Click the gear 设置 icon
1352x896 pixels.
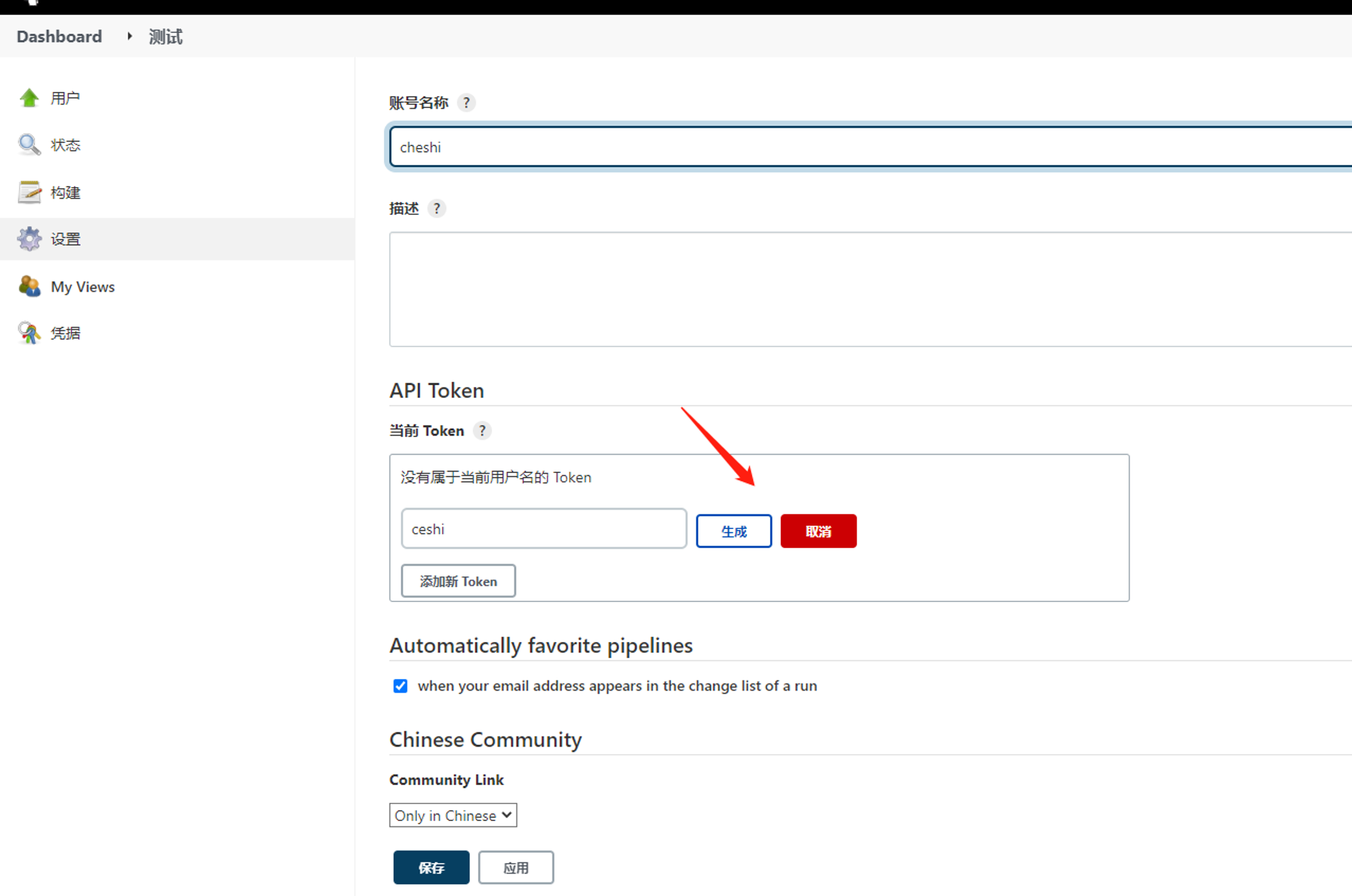click(29, 239)
